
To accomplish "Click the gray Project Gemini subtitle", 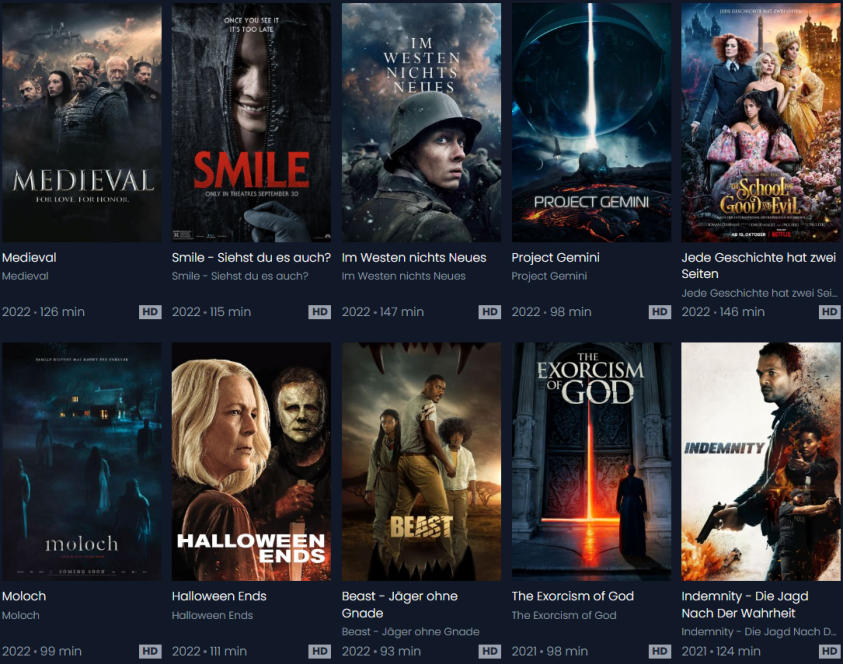I will click(x=549, y=276).
